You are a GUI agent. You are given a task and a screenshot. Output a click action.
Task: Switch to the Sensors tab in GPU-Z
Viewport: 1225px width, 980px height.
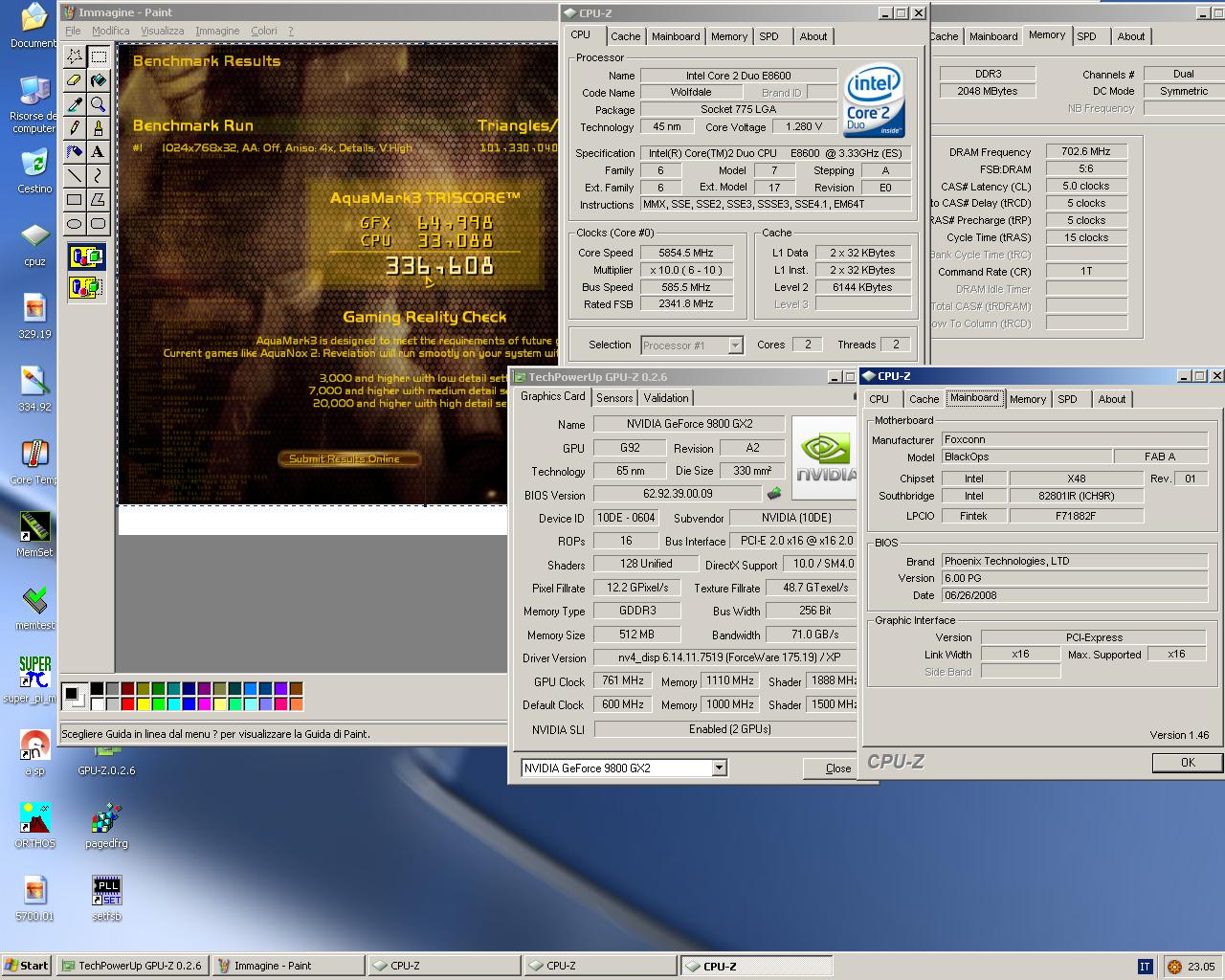(x=614, y=398)
